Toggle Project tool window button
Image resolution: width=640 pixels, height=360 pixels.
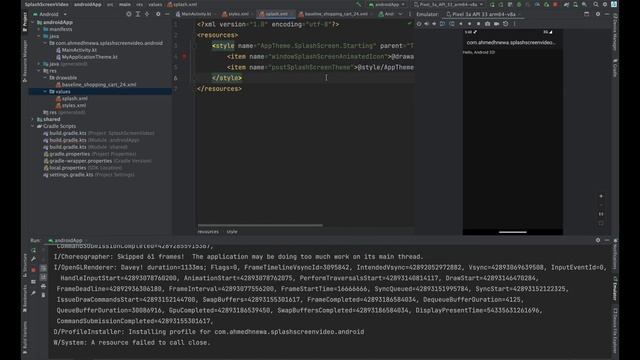coord(25,22)
